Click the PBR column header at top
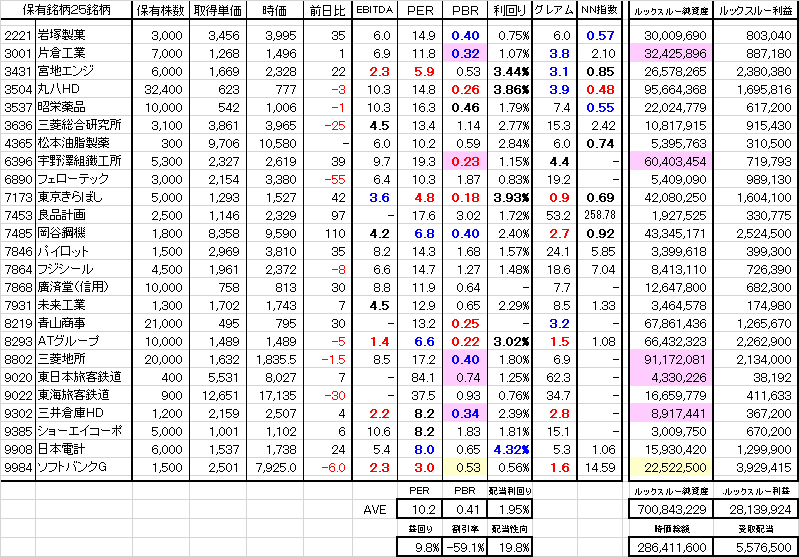 pos(464,10)
